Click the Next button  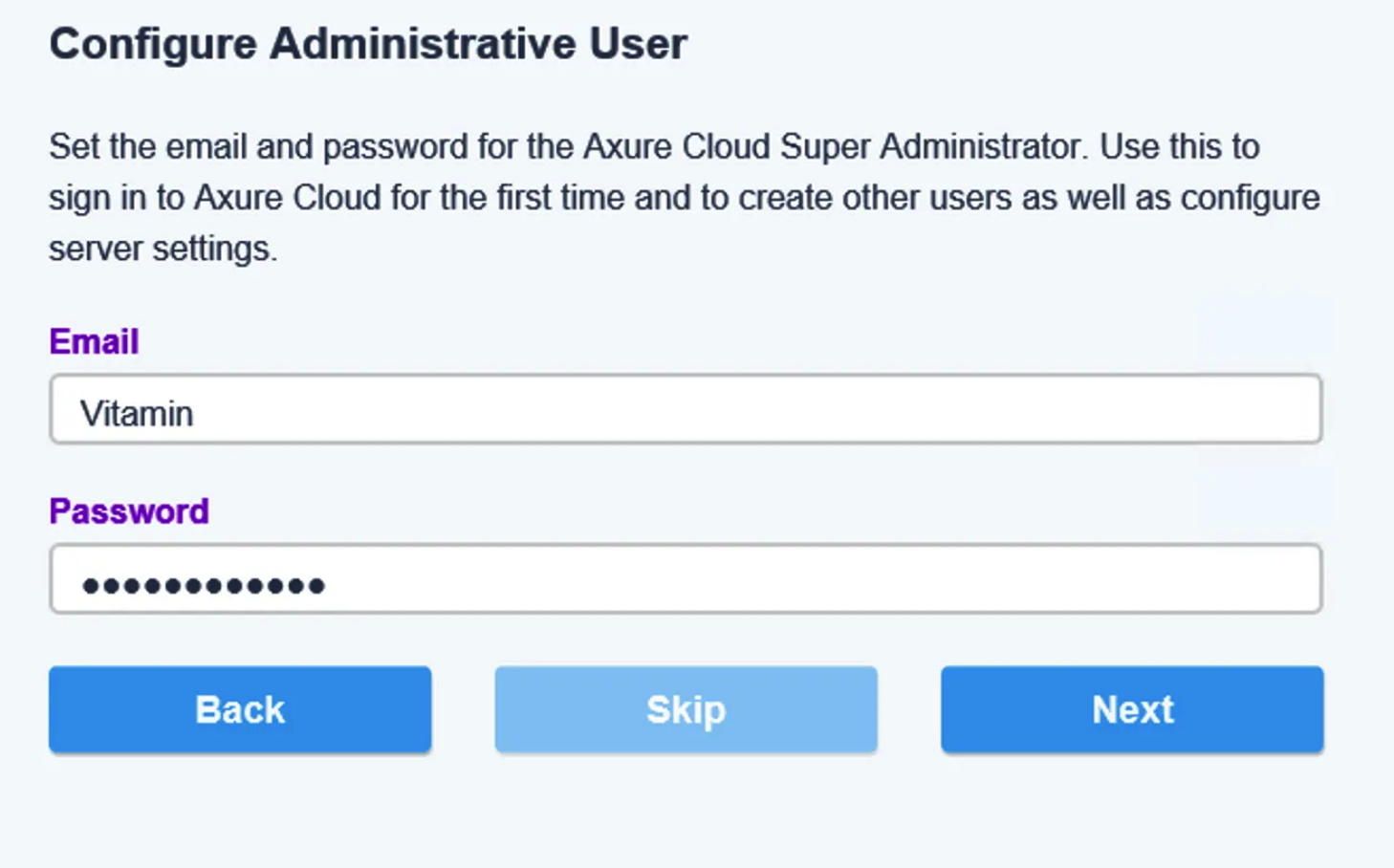tap(1132, 709)
